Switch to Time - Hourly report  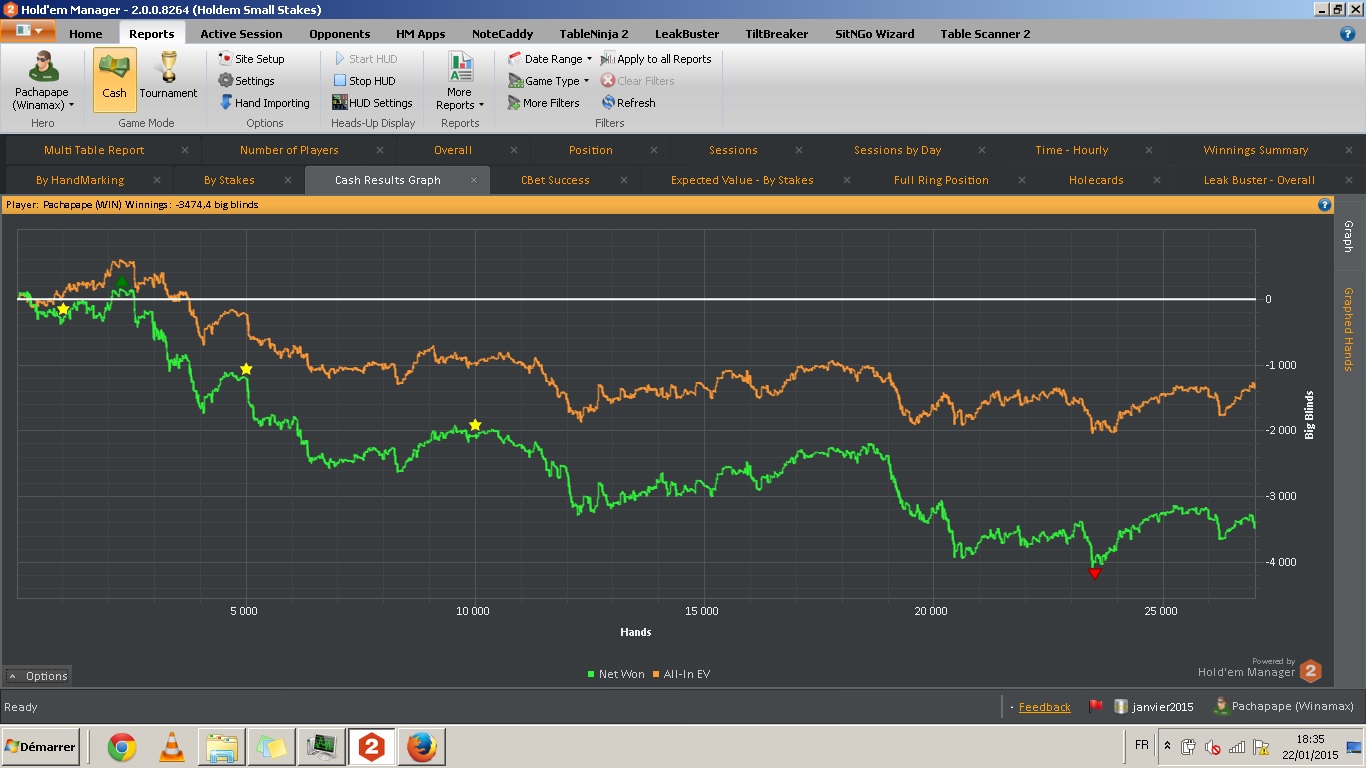coord(1071,150)
